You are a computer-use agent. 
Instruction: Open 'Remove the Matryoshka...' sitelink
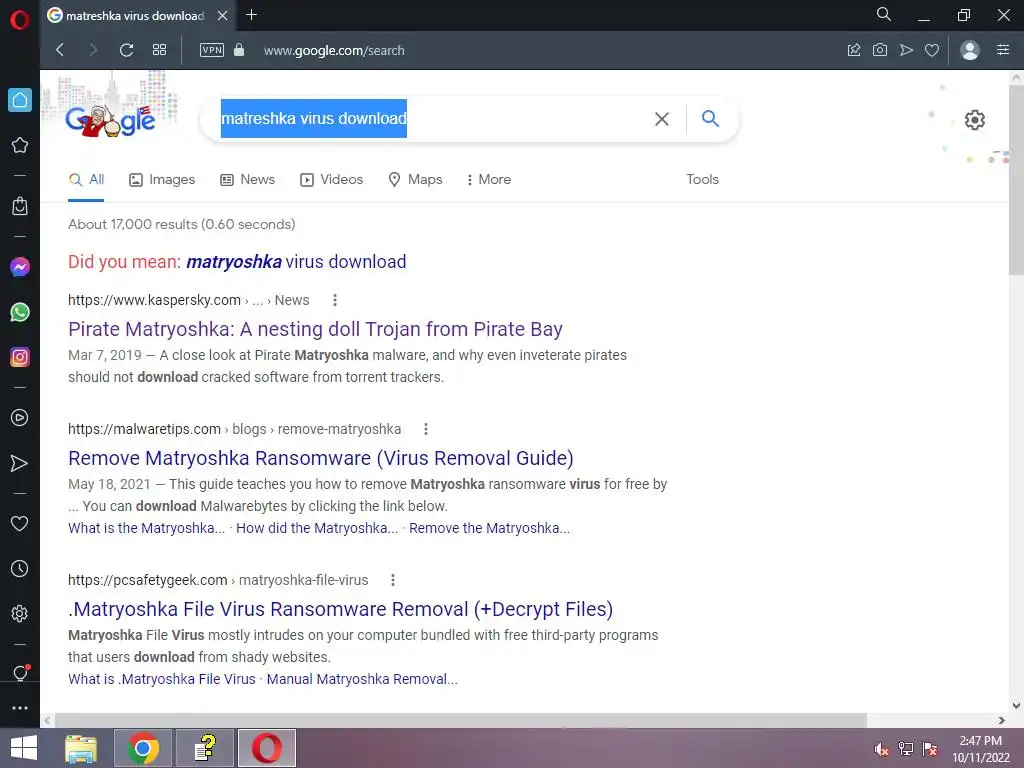[489, 528]
